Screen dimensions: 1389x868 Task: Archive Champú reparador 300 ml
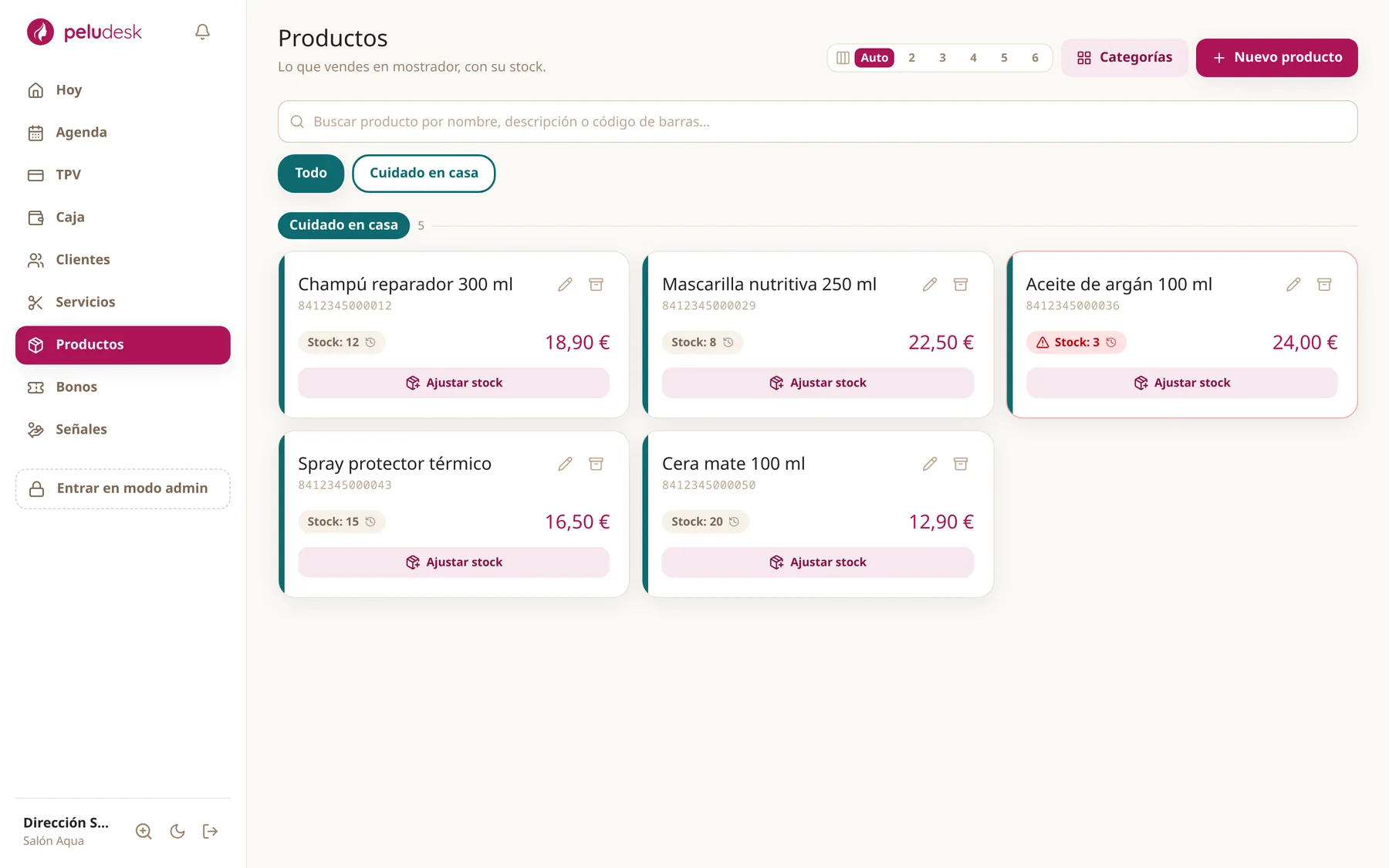click(x=596, y=285)
